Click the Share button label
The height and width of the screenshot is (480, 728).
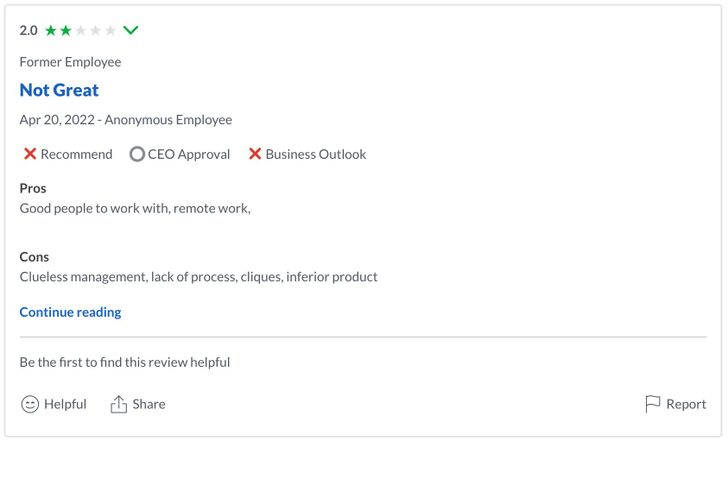tap(149, 404)
